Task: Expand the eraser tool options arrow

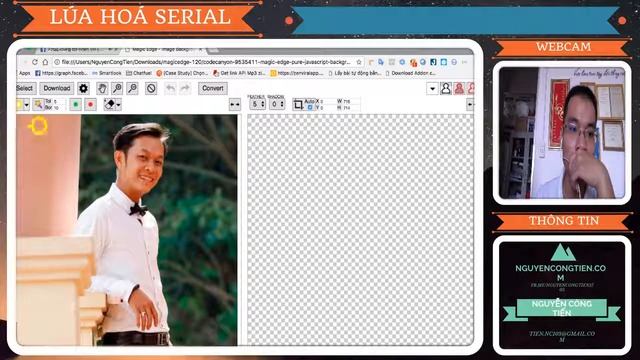Action: click(118, 105)
